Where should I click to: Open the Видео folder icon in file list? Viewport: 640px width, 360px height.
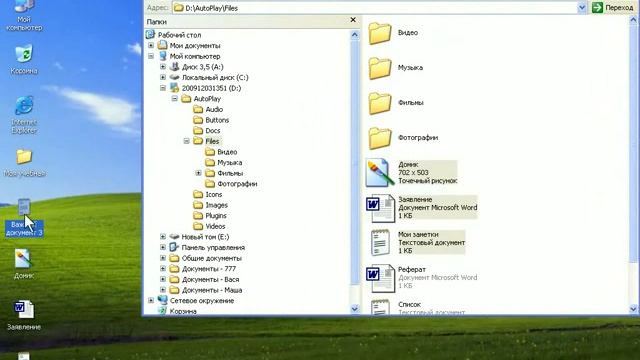pos(380,33)
